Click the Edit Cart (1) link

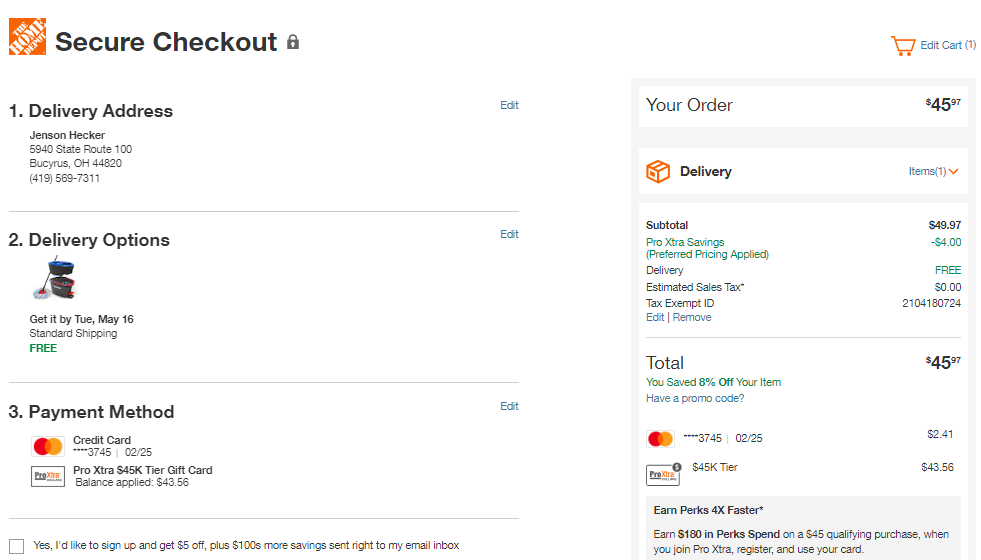click(948, 45)
